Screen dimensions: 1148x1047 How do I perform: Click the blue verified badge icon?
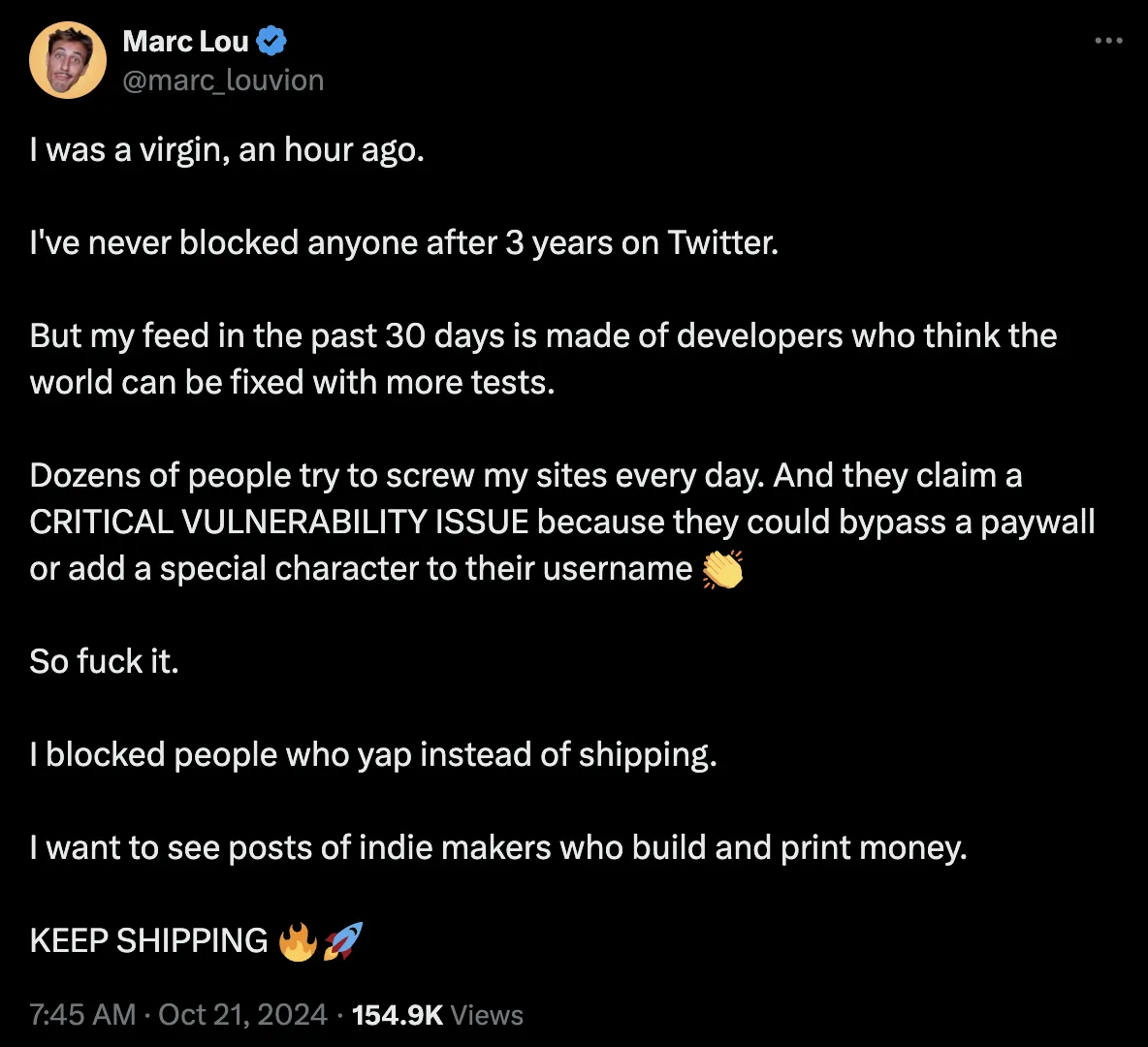click(271, 41)
